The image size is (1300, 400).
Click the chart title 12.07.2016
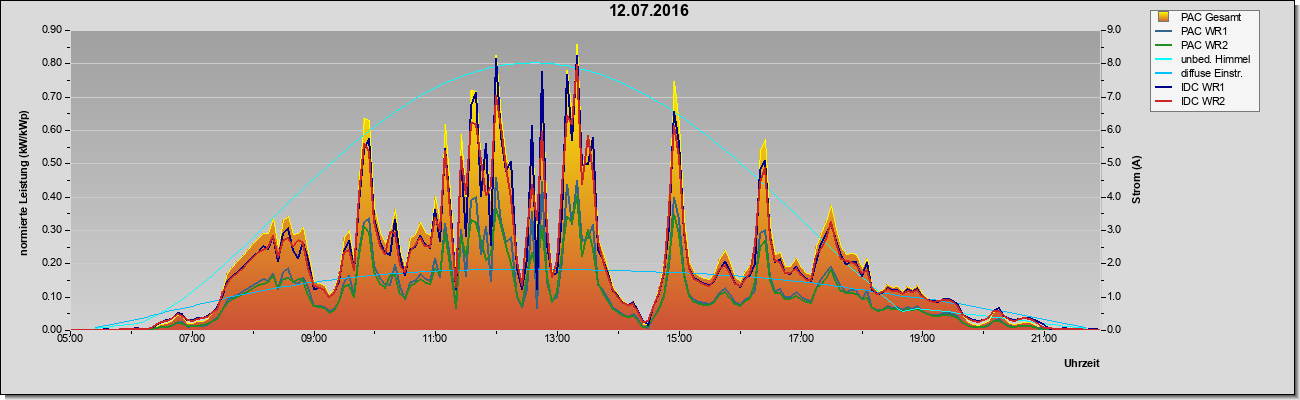tap(650, 12)
